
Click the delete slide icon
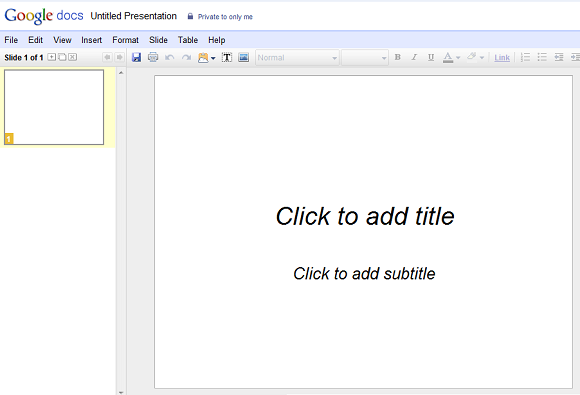(x=72, y=57)
